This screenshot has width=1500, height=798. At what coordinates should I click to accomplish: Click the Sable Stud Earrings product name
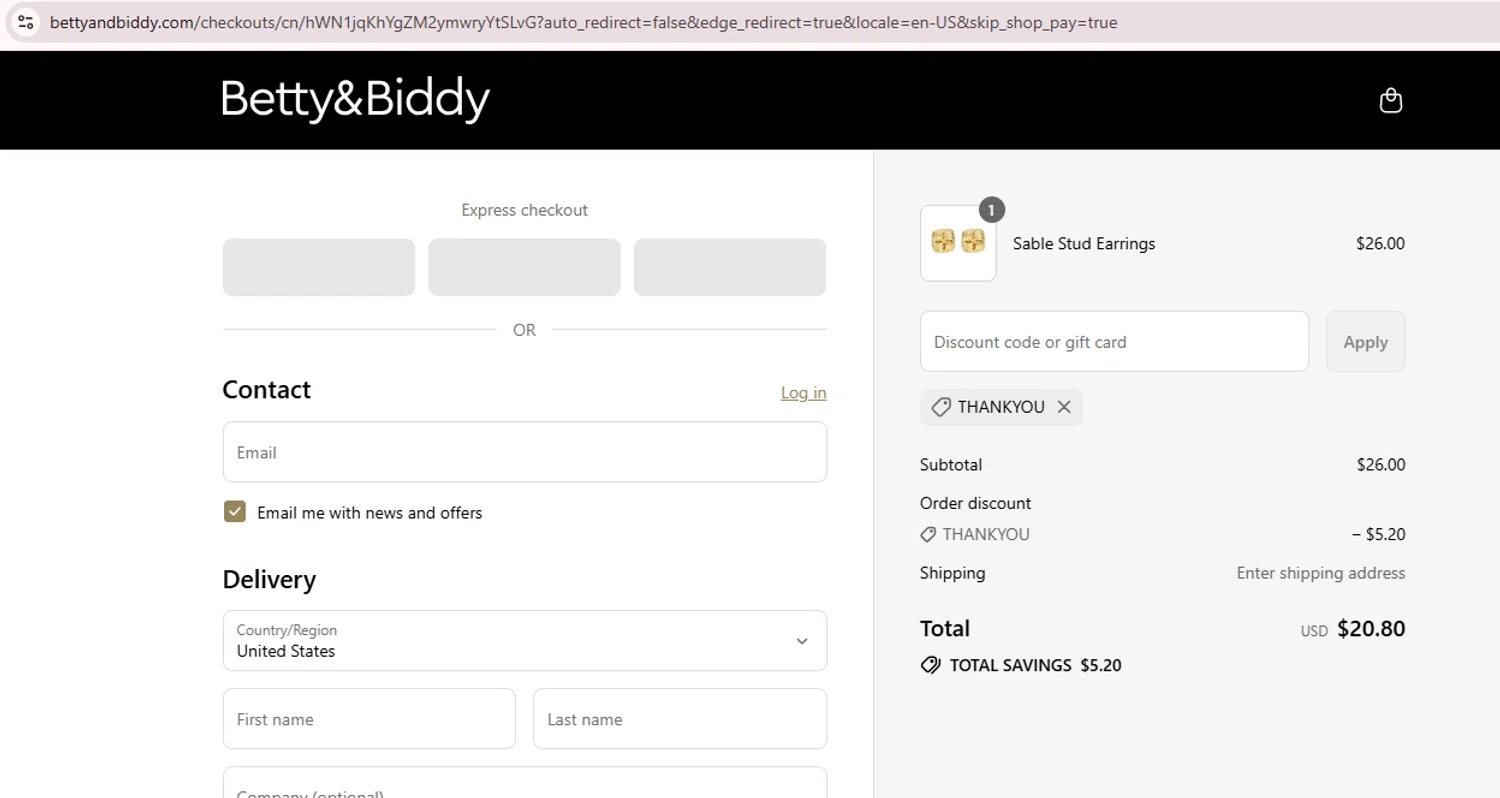click(x=1084, y=243)
